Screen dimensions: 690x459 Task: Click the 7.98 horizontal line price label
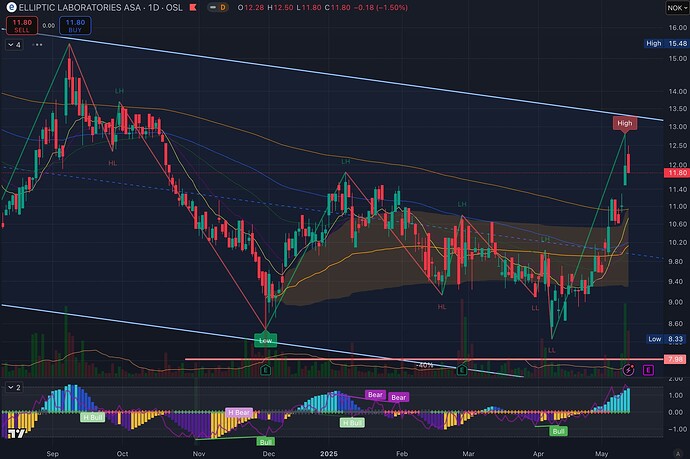click(676, 360)
